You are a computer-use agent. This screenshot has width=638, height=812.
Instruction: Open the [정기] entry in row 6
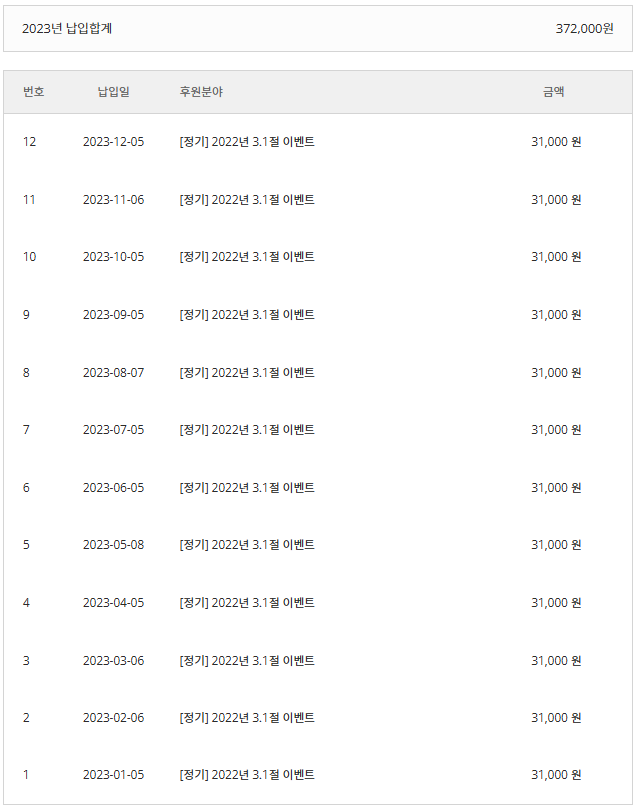pyautogui.click(x=247, y=488)
